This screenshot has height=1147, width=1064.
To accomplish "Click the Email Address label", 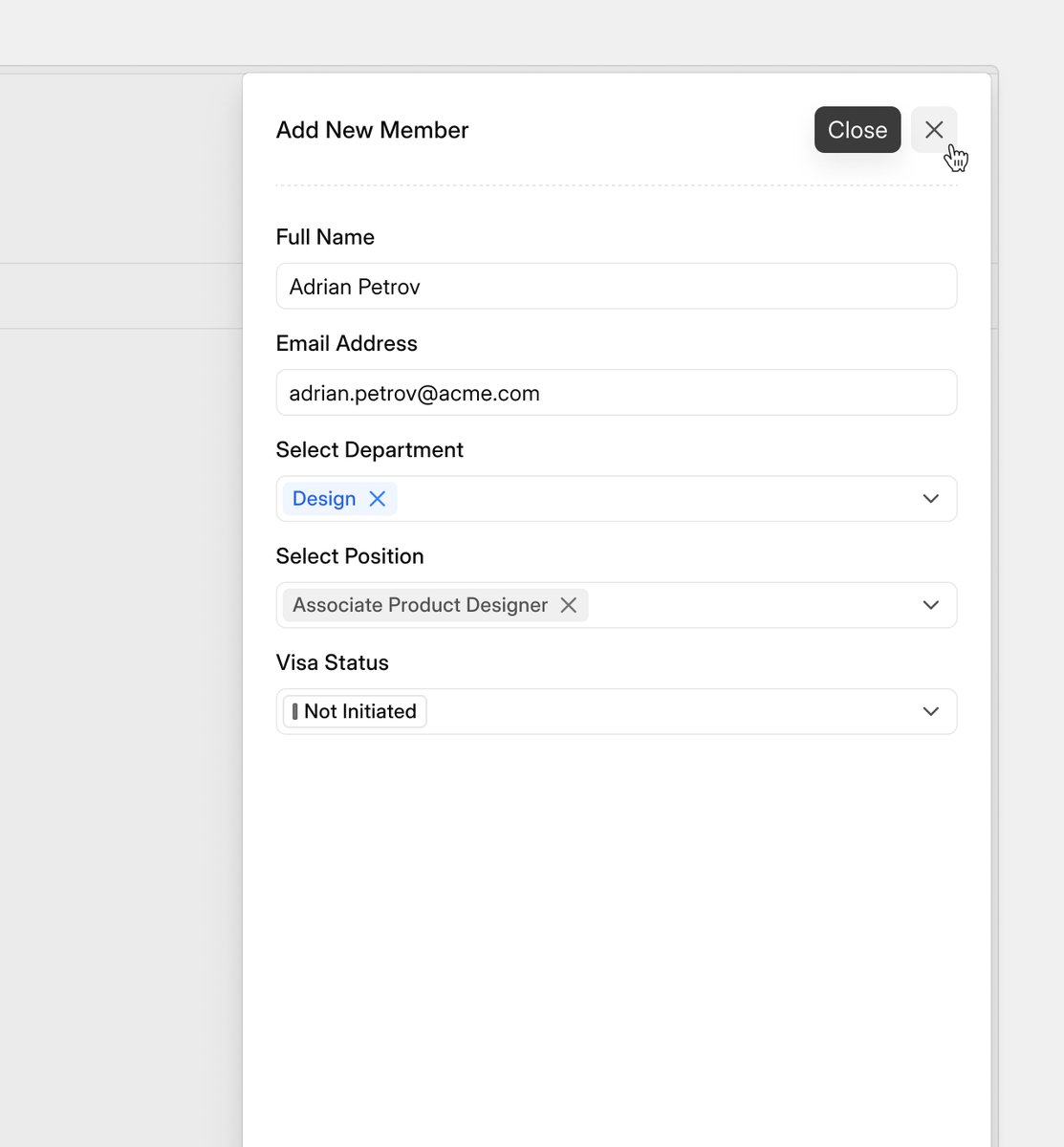I will point(347,343).
